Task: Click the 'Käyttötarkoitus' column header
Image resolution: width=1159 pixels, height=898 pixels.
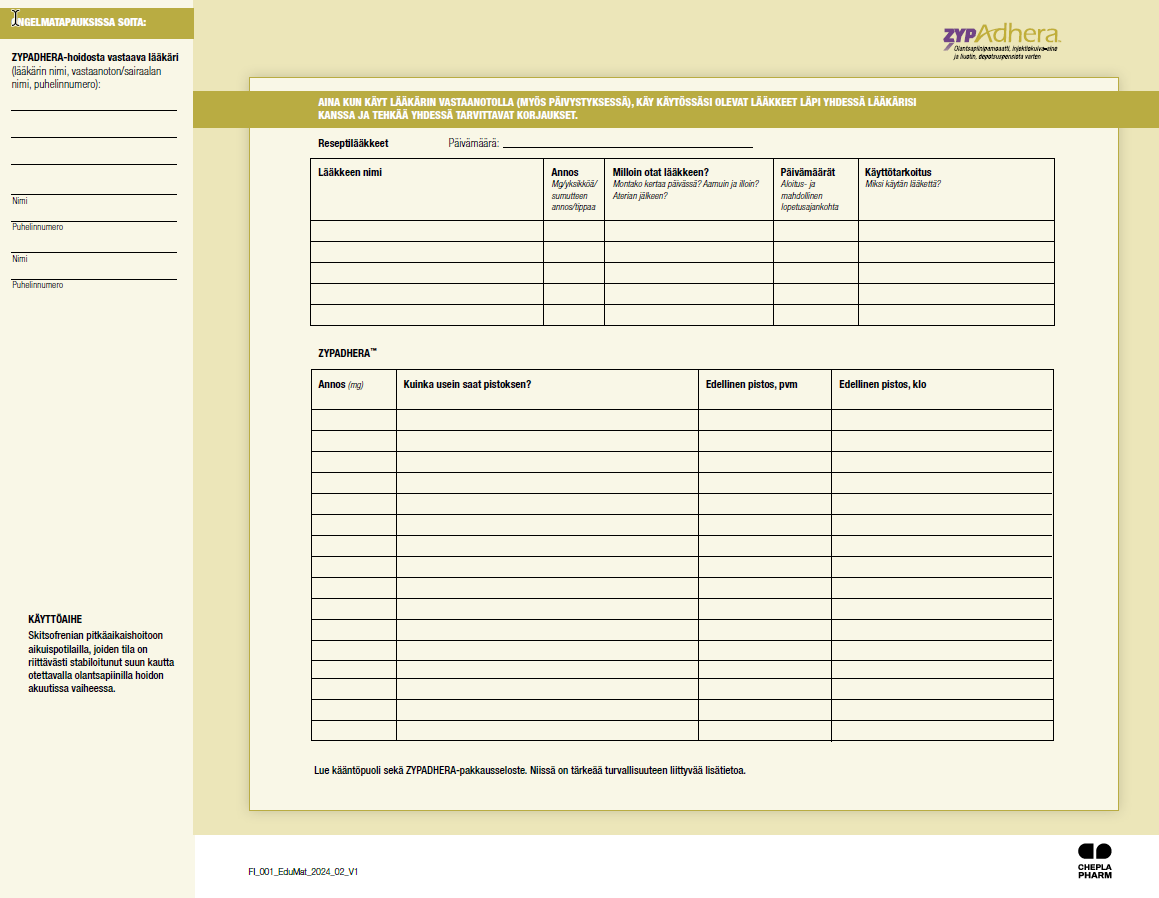Action: click(898, 172)
